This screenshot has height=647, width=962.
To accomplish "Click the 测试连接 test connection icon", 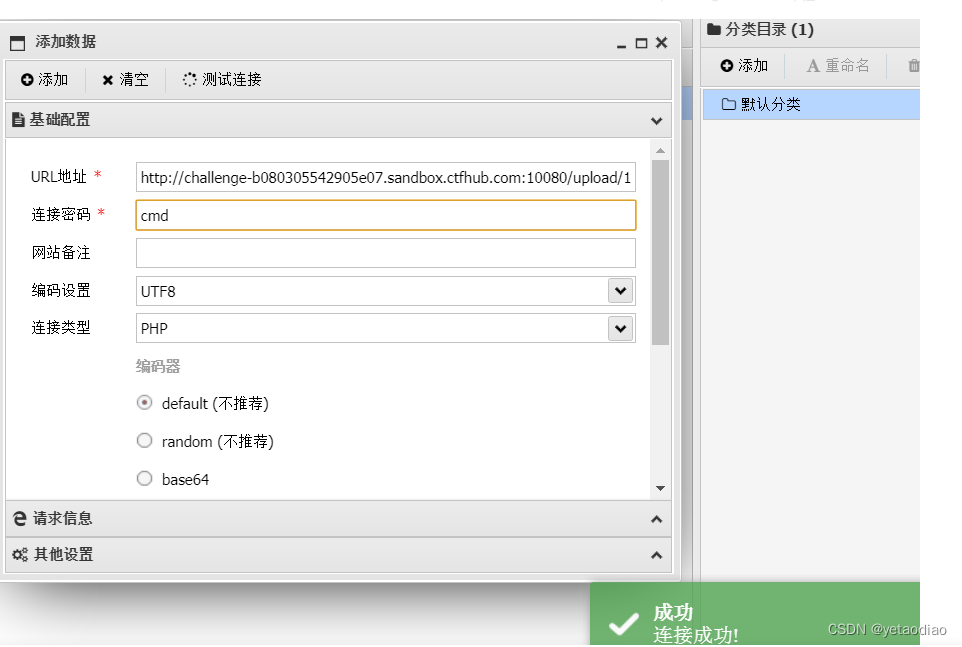I will [190, 80].
